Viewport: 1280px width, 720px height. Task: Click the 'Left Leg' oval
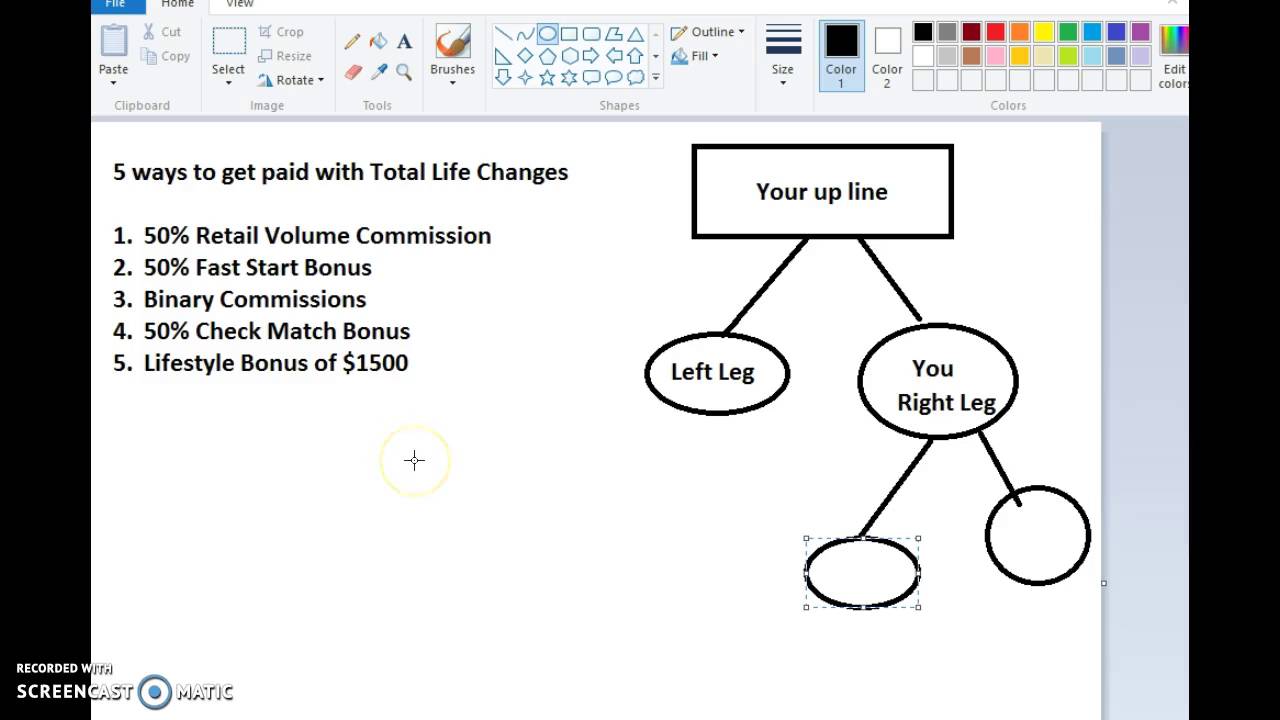point(717,373)
